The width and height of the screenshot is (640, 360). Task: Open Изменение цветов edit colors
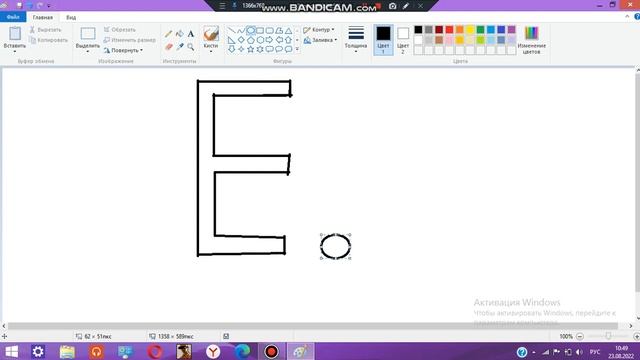[531, 40]
